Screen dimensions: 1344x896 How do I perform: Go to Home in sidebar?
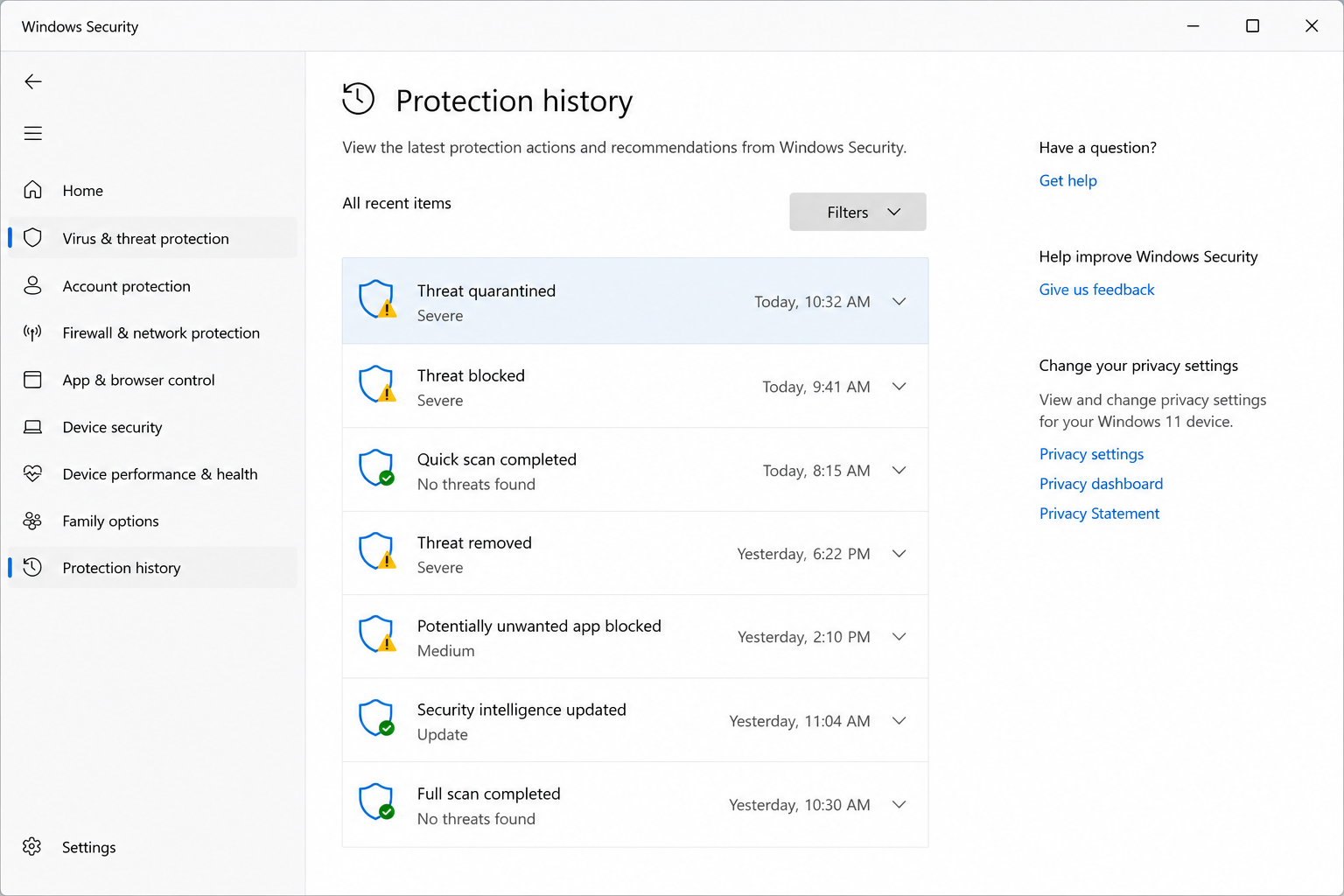pos(152,190)
